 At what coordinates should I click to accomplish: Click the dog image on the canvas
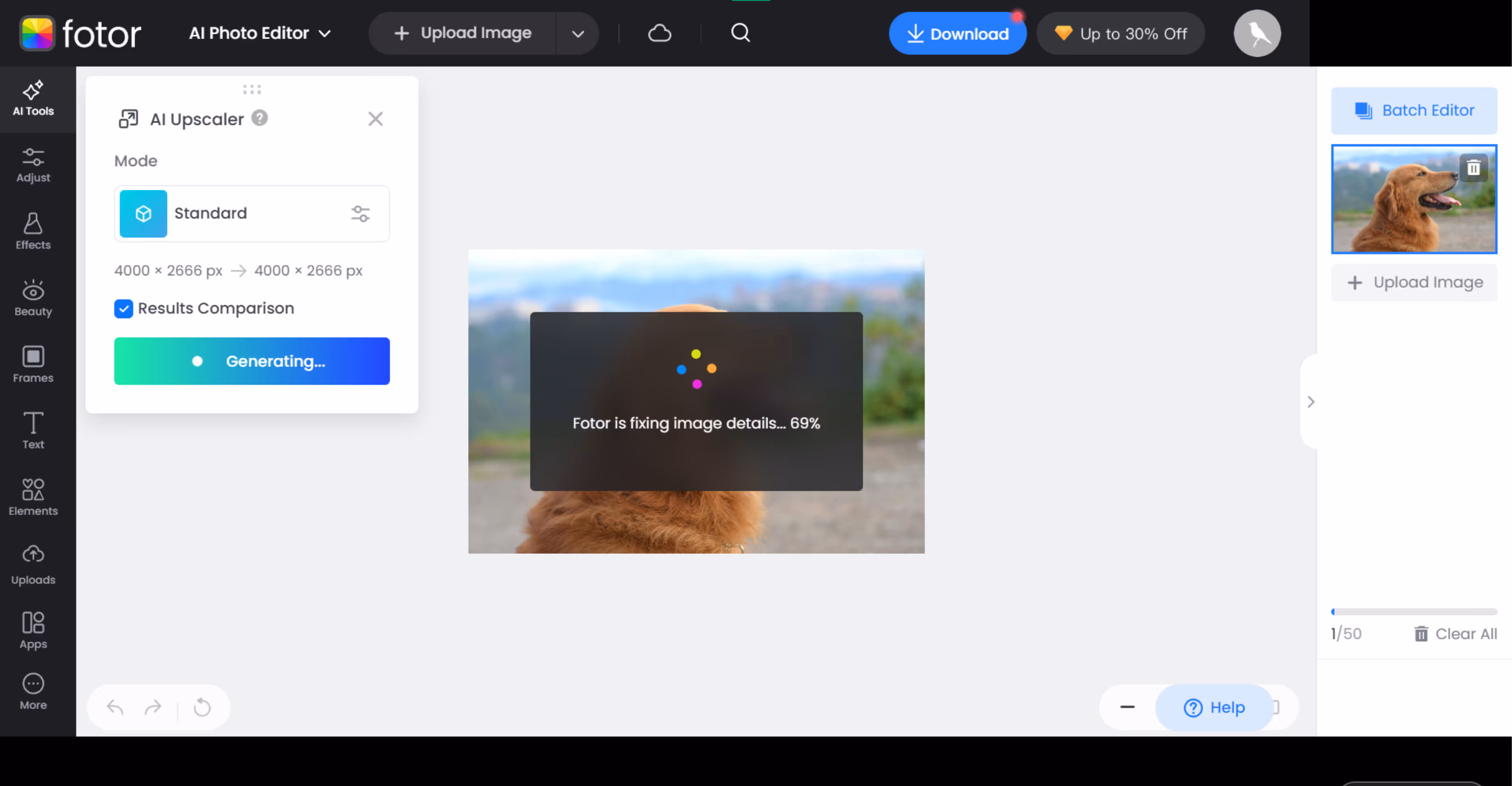tap(696, 402)
